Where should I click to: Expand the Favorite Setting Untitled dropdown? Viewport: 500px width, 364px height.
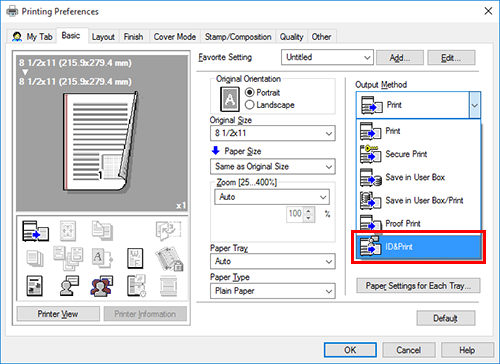coord(327,57)
